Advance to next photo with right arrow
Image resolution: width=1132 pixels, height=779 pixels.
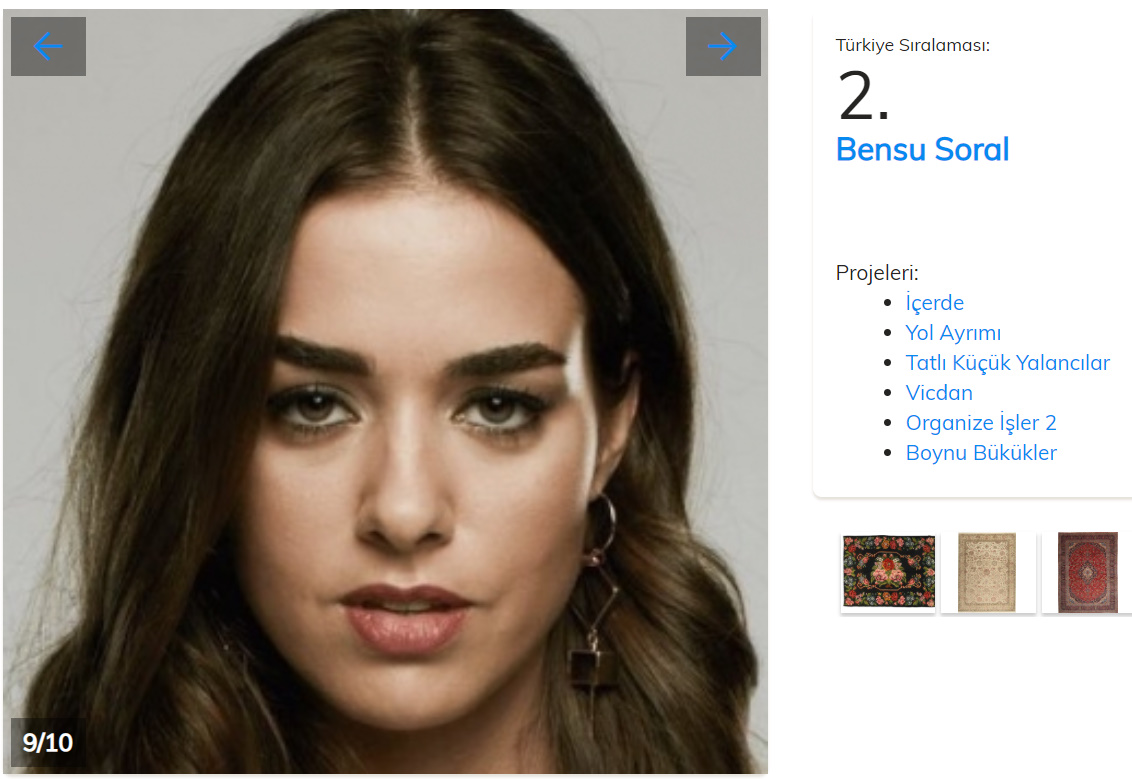point(723,46)
